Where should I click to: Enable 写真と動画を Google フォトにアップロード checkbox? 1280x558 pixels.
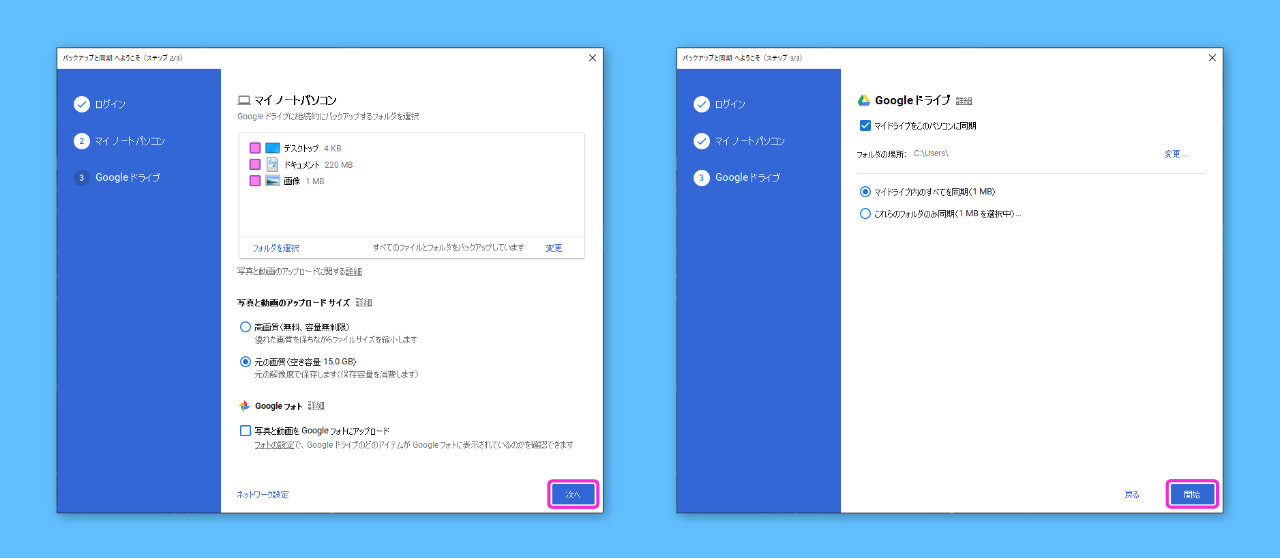pyautogui.click(x=246, y=431)
